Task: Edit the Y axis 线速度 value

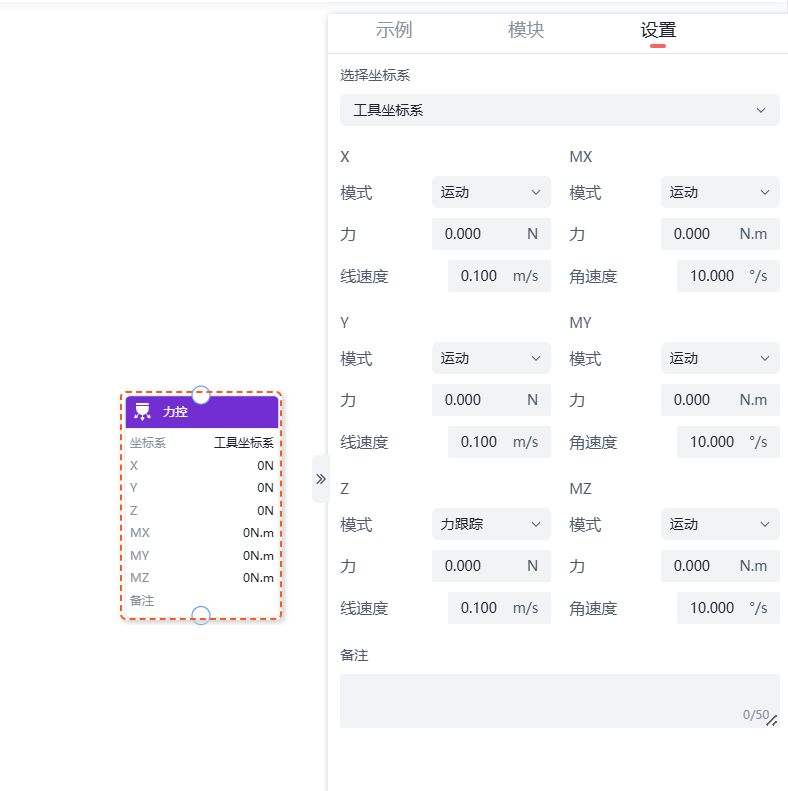Action: pos(480,442)
